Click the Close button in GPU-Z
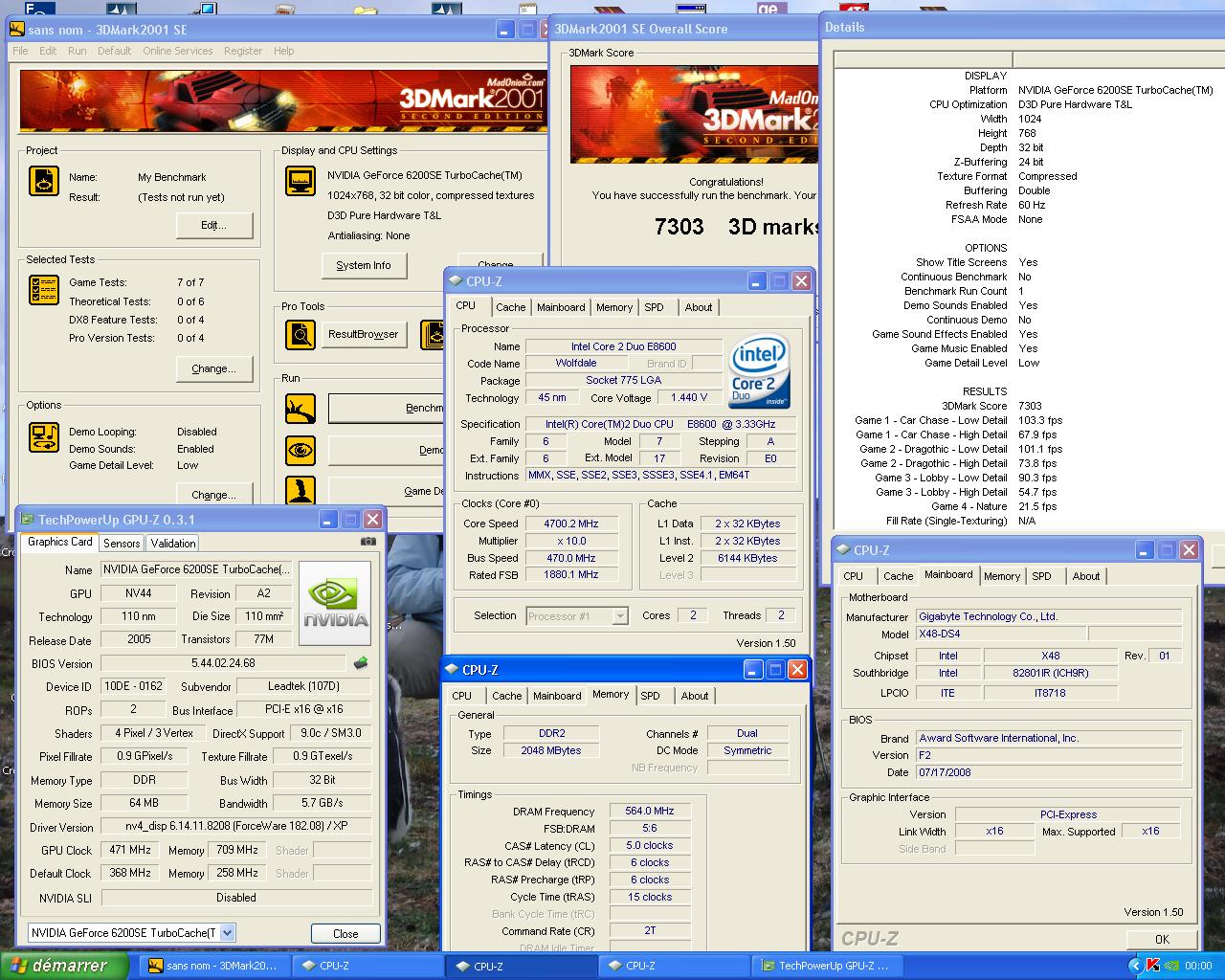The width and height of the screenshot is (1225, 980). 345,933
